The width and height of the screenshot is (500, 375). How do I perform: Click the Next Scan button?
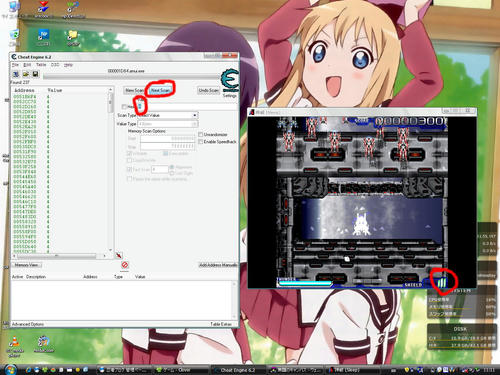click(160, 90)
